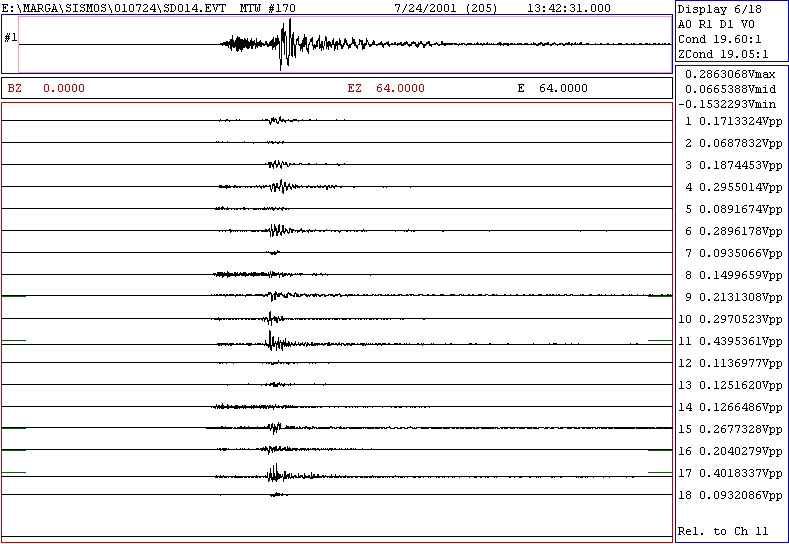789x544 pixels.
Task: Click the E 64.0000 value
Action: (553, 88)
